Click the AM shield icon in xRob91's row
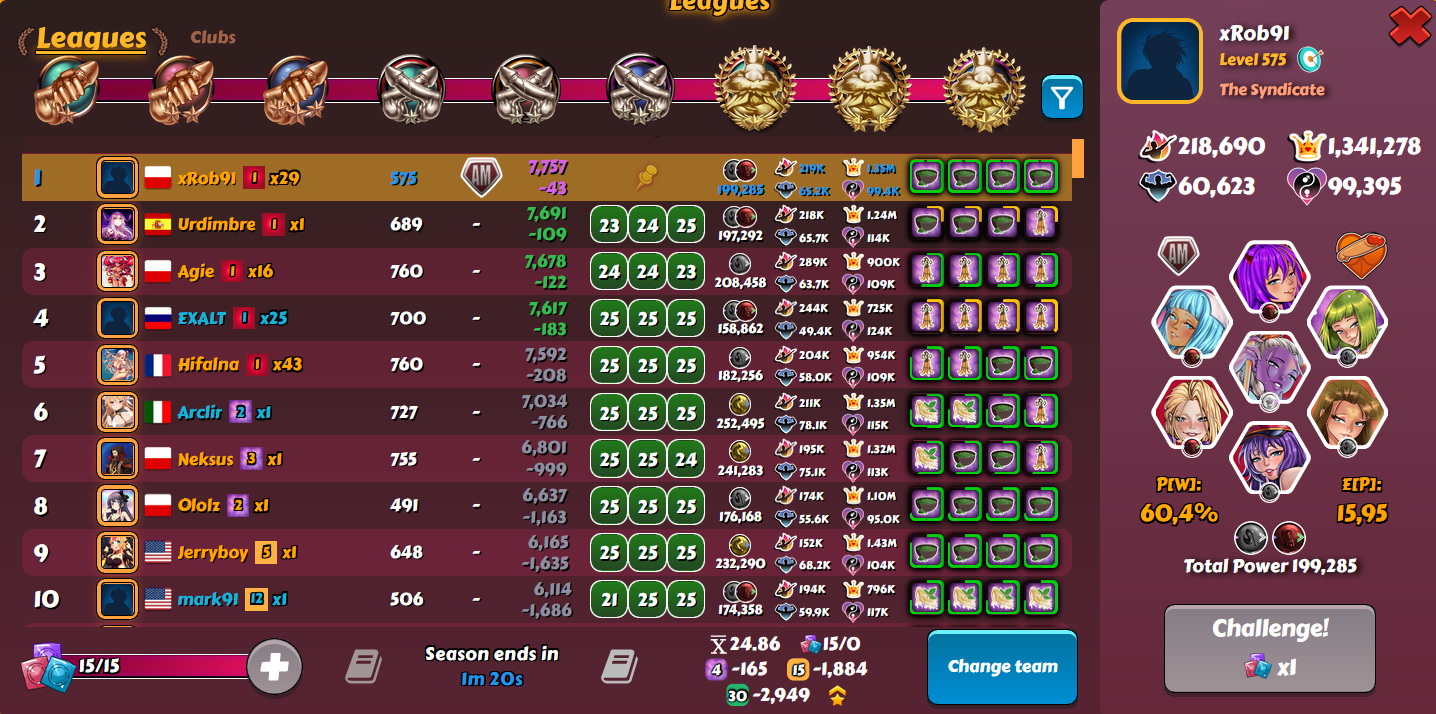 click(481, 177)
